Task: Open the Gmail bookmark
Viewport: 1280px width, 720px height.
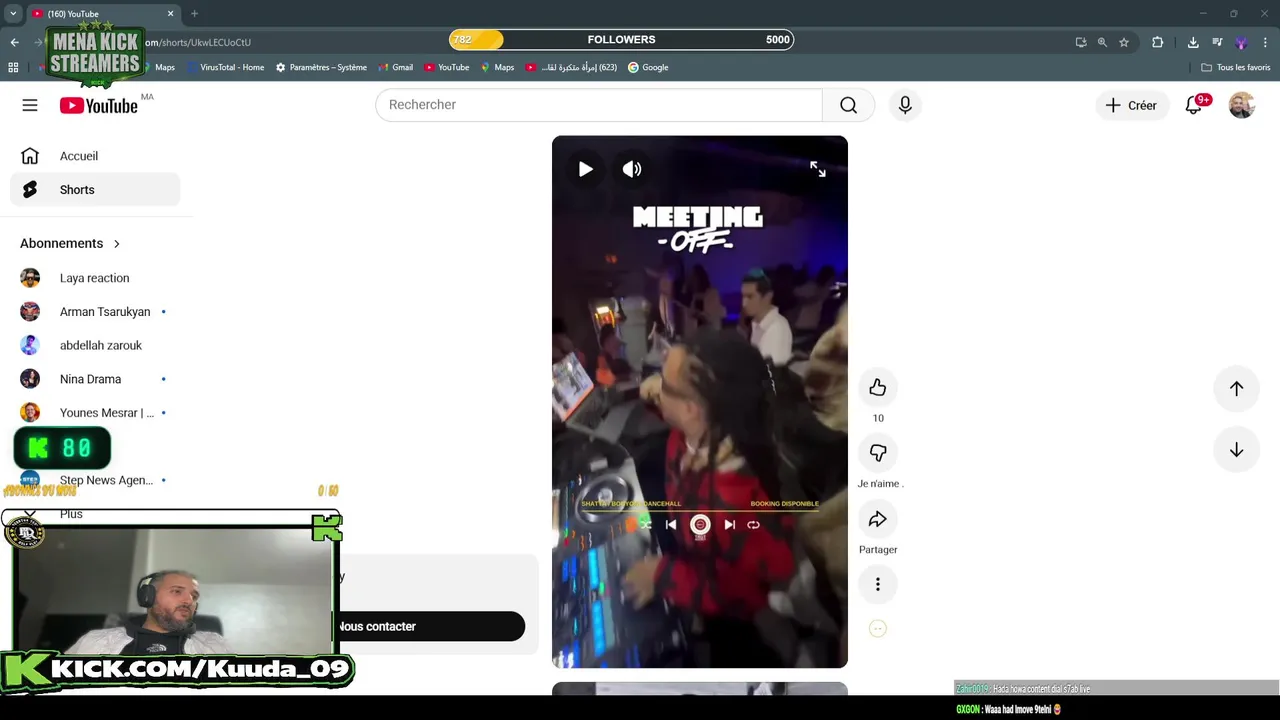Action: 395,67
